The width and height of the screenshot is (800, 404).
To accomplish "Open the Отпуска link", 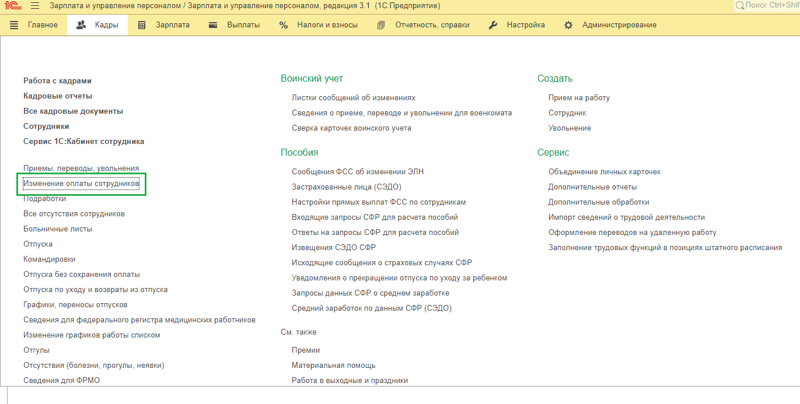I will click(x=38, y=244).
